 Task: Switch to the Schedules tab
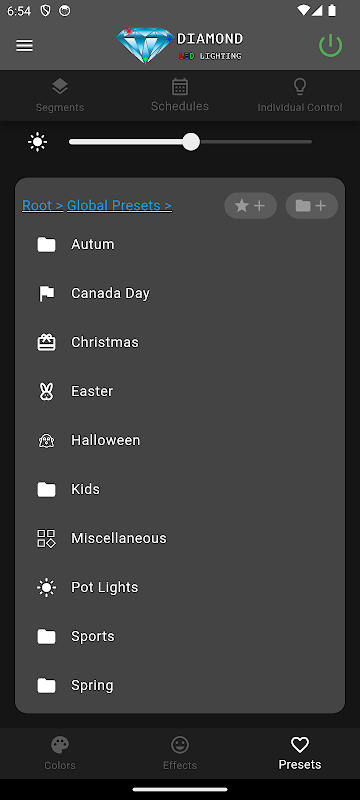[179, 95]
